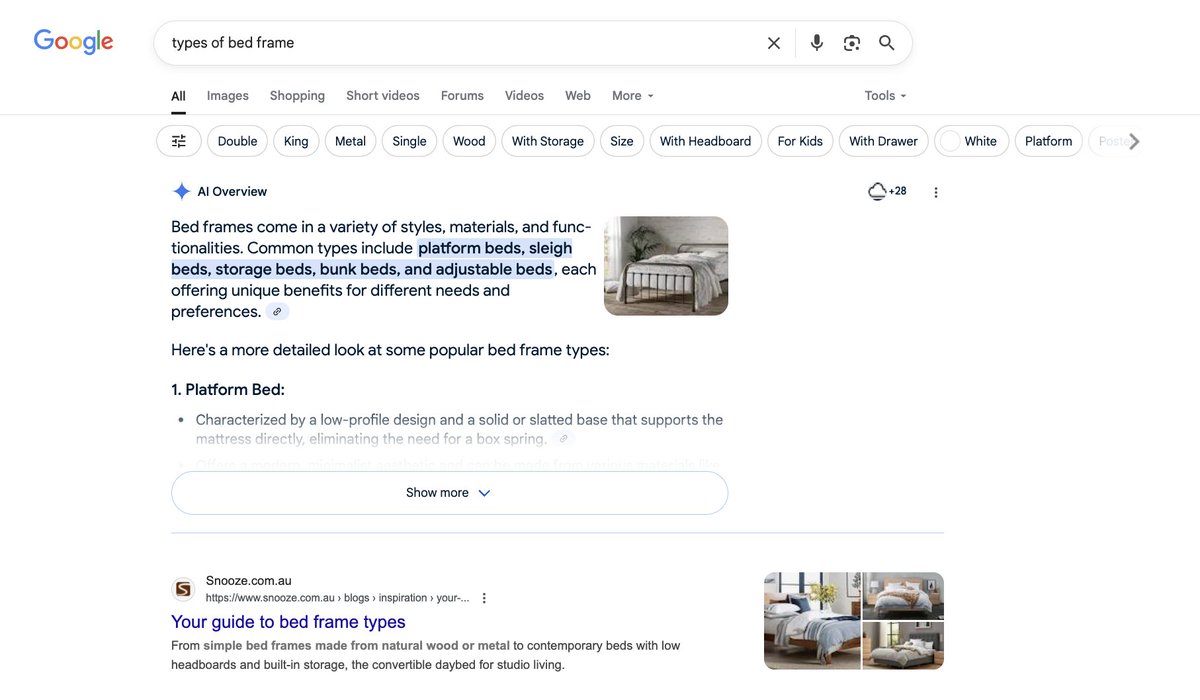Open the Tools dropdown

(886, 96)
